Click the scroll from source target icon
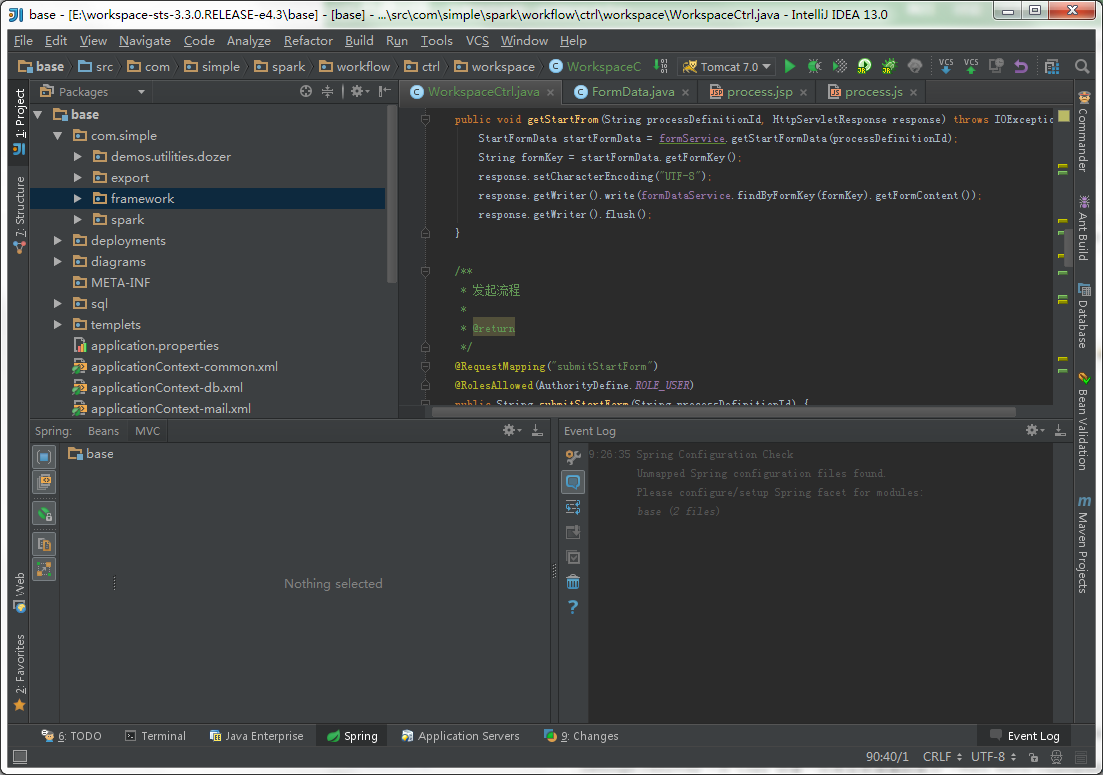Screen dimensions: 1103x775 click(306, 91)
